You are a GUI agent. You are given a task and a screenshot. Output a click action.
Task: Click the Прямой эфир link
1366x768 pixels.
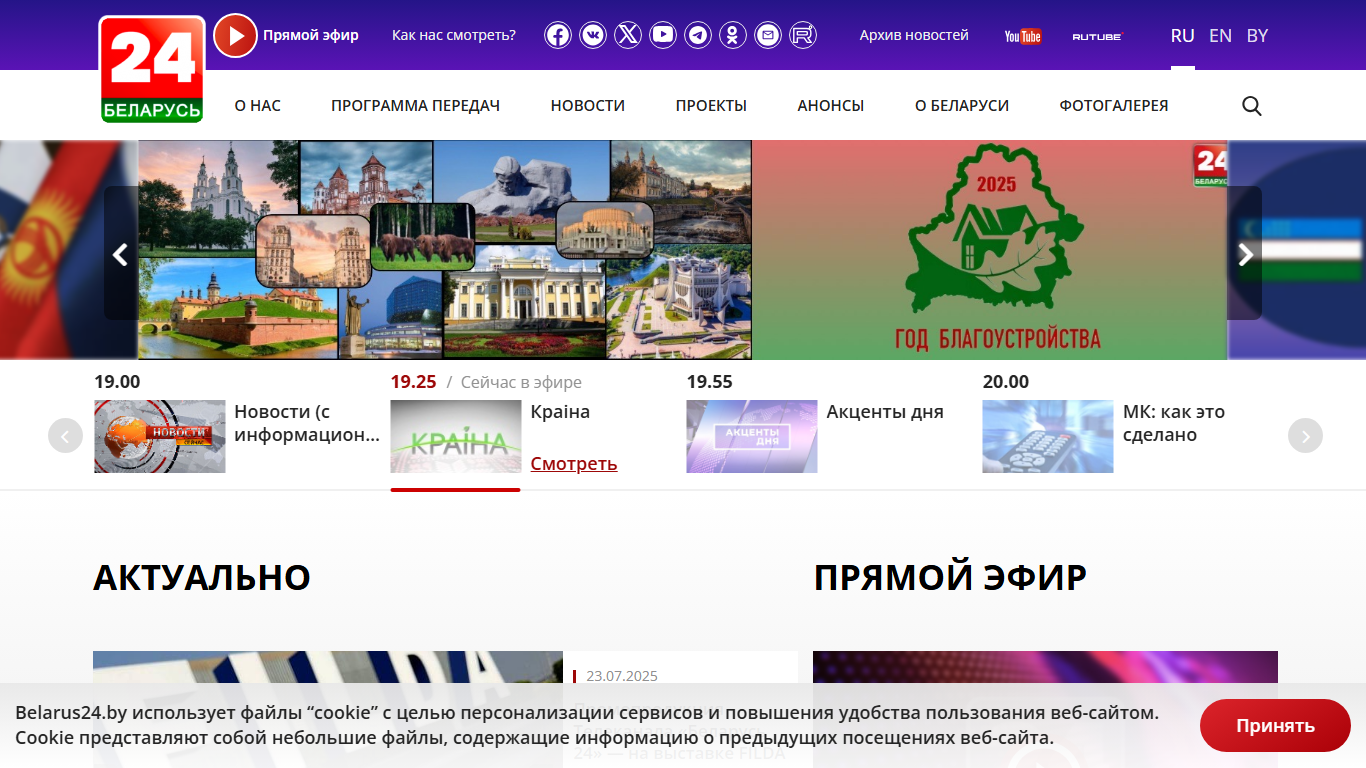click(311, 35)
